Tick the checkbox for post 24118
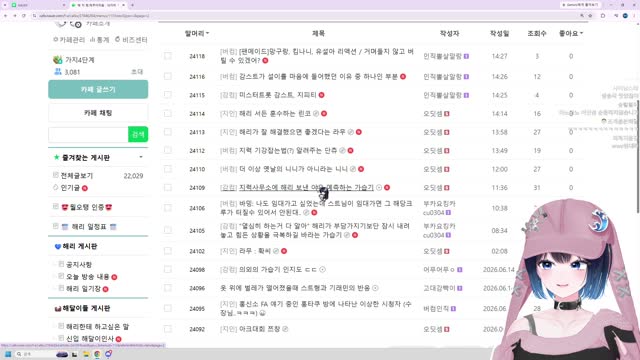 point(168,56)
